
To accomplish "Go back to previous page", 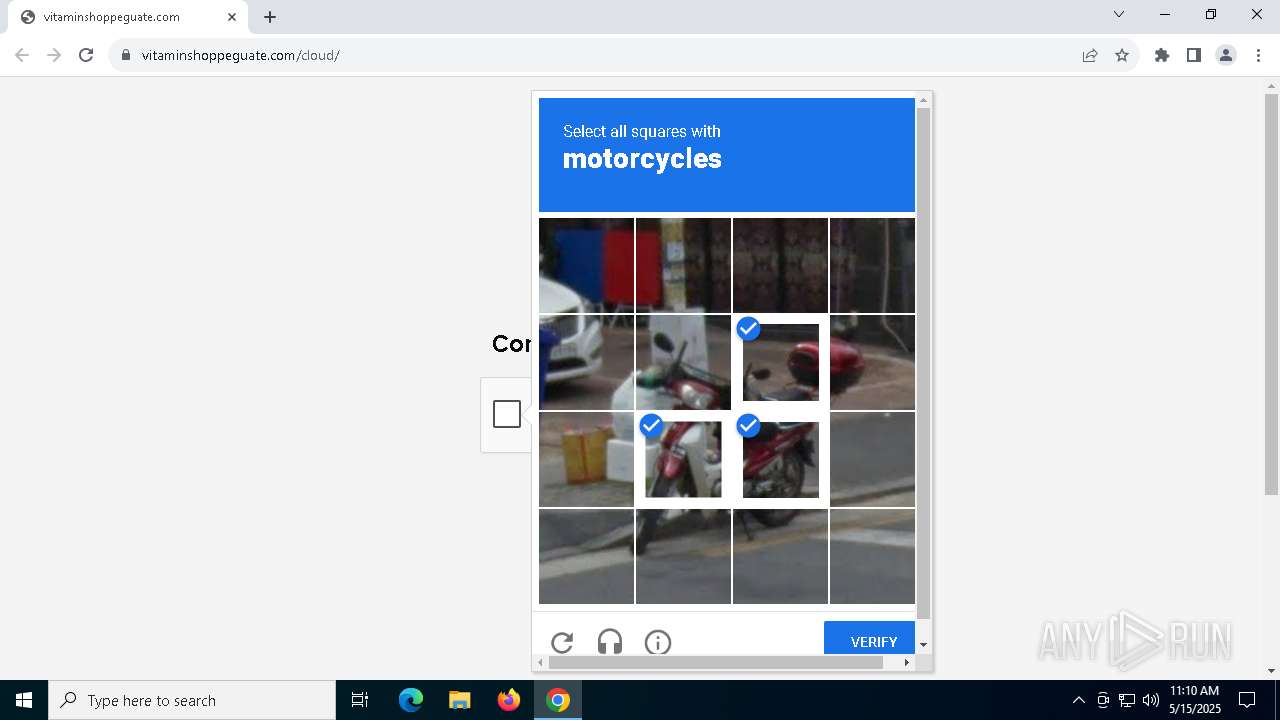I will (22, 55).
